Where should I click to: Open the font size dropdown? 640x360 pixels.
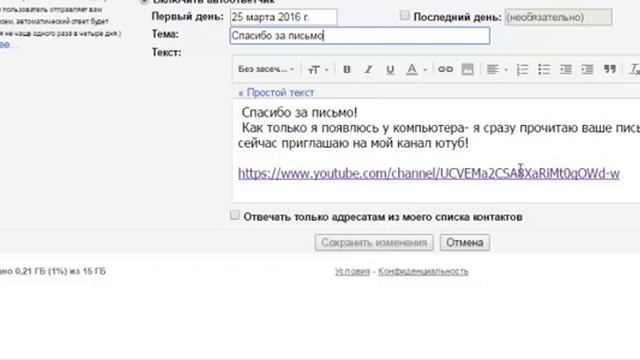318,70
